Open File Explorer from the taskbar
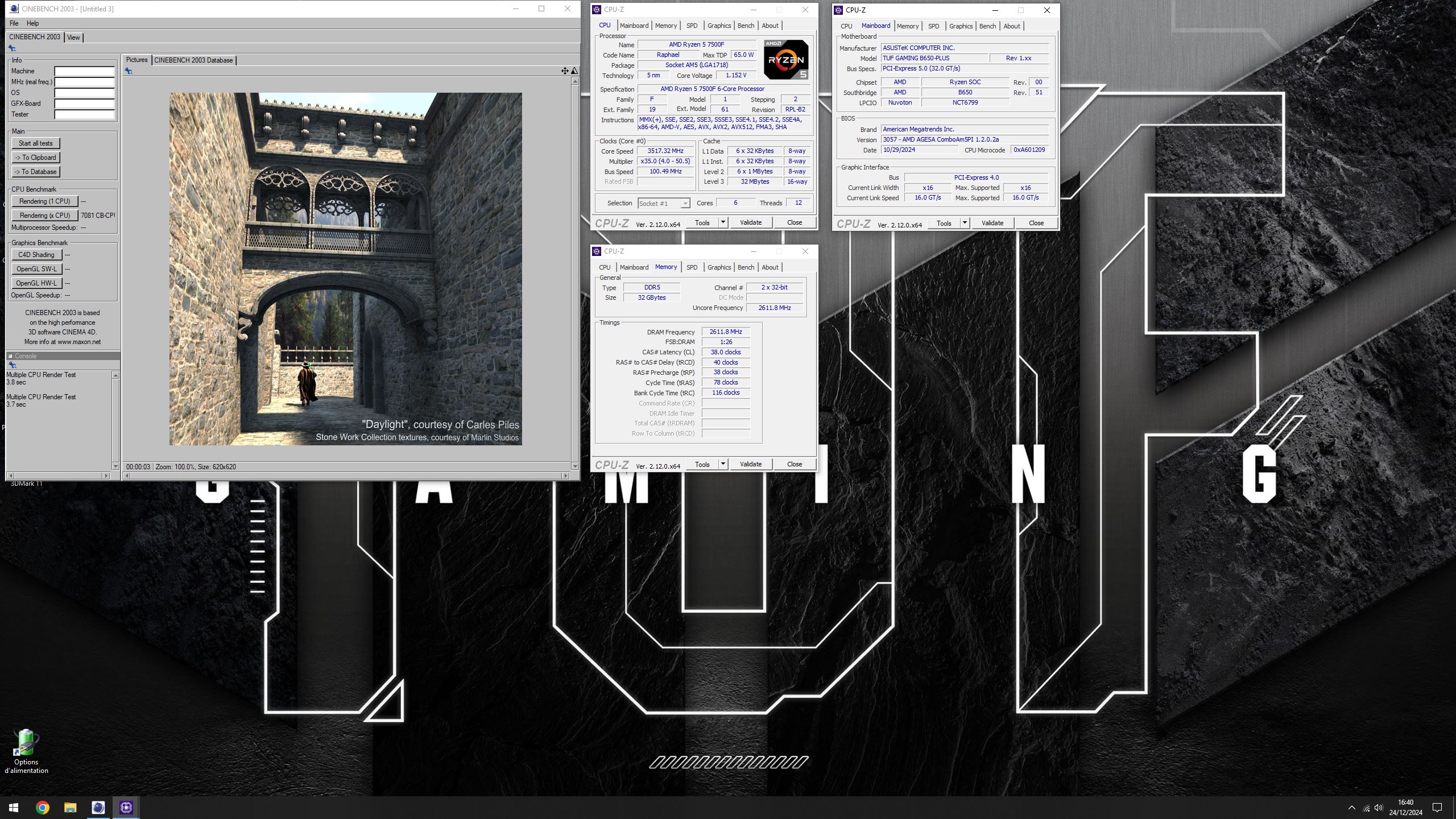Viewport: 1456px width, 819px height. click(x=70, y=808)
